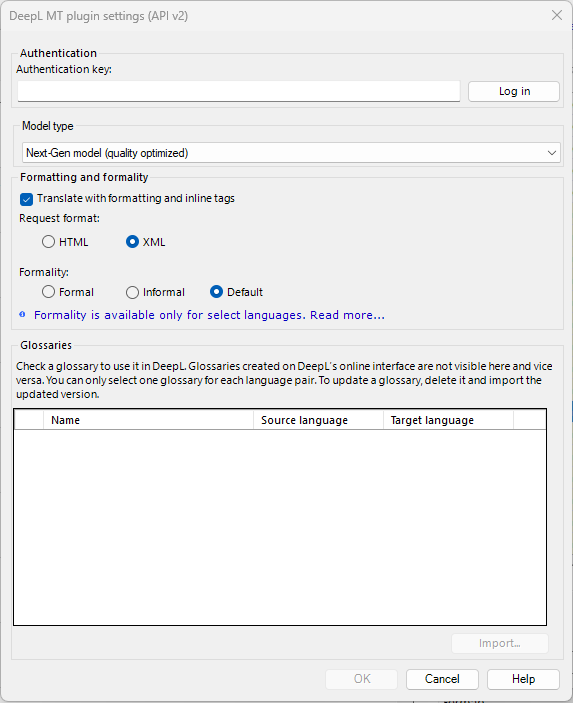573x703 pixels.
Task: Click the Log in button
Action: pos(514,91)
